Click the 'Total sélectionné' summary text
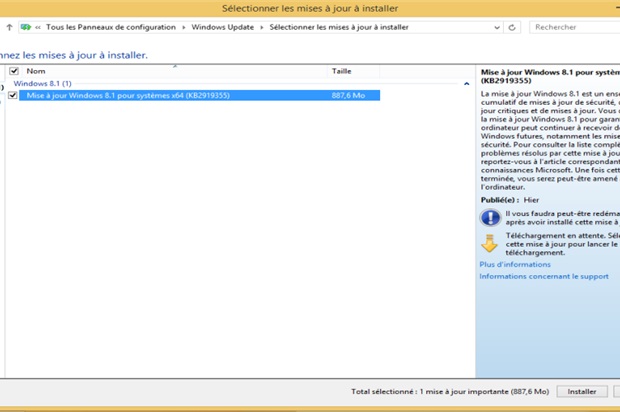620x412 pixels. (x=450, y=391)
